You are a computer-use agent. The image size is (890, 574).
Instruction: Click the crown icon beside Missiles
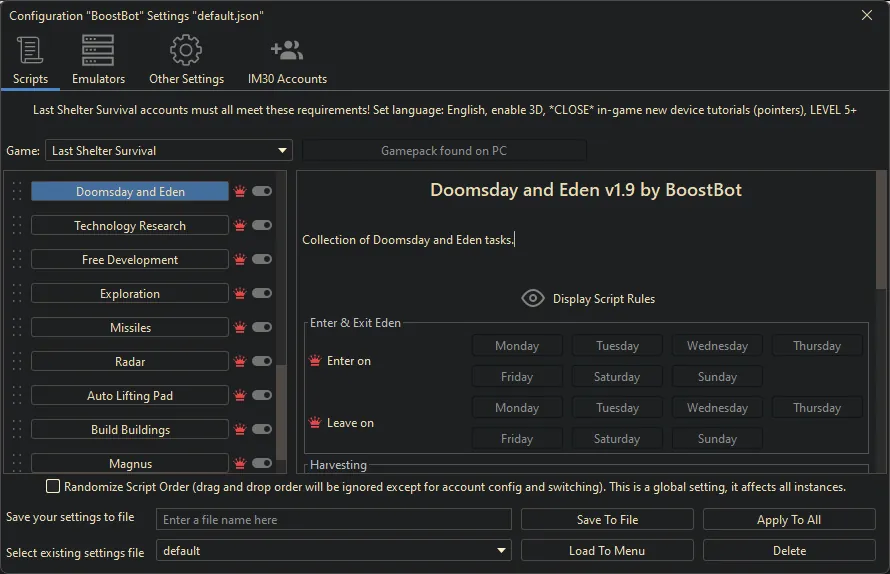(x=240, y=328)
